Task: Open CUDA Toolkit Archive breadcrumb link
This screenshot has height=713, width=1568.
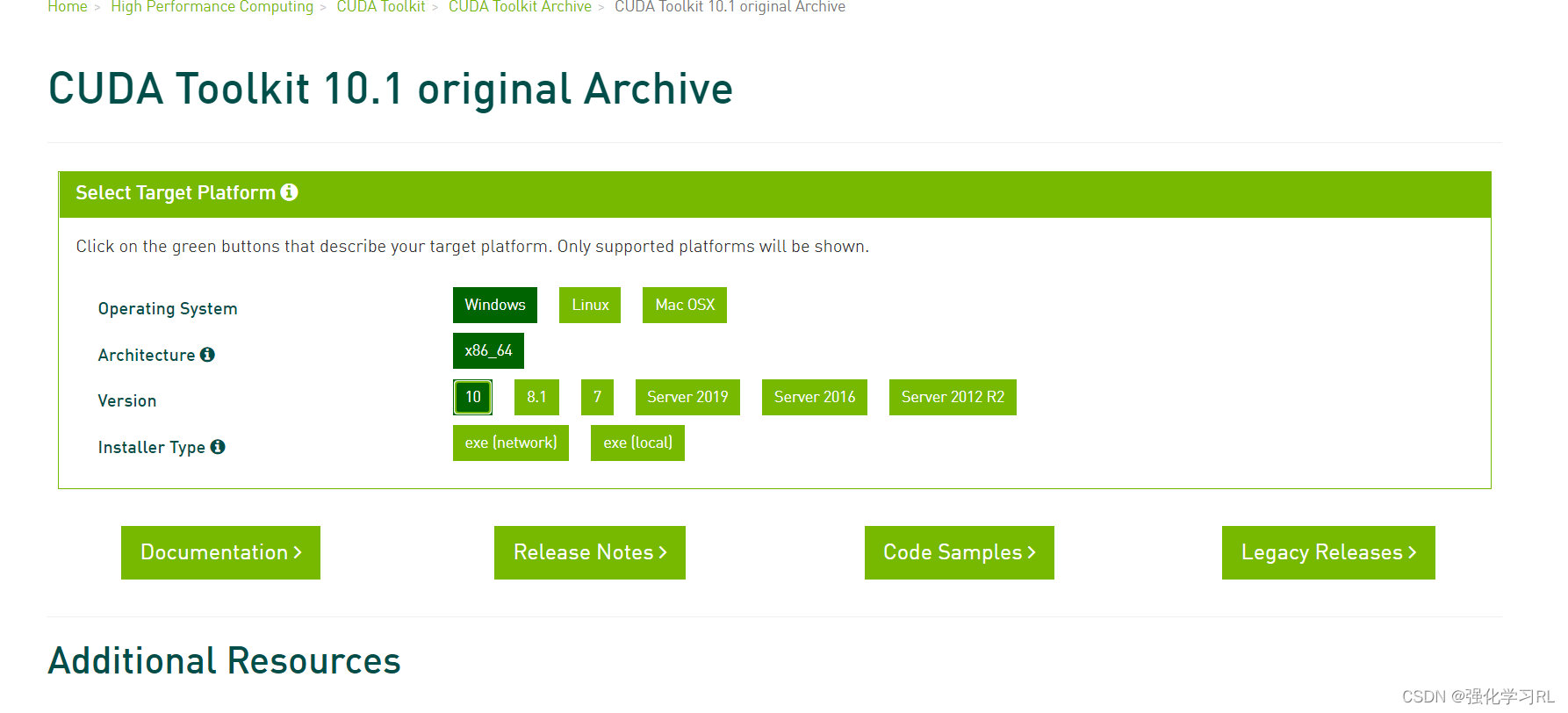Action: click(520, 7)
